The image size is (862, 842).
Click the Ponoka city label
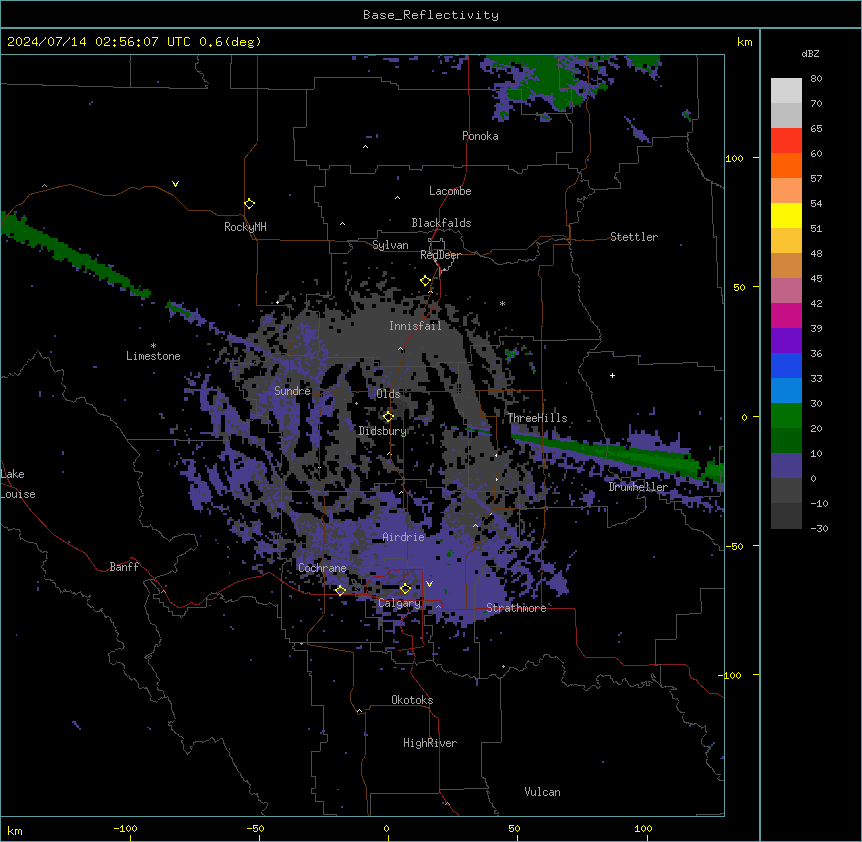480,136
